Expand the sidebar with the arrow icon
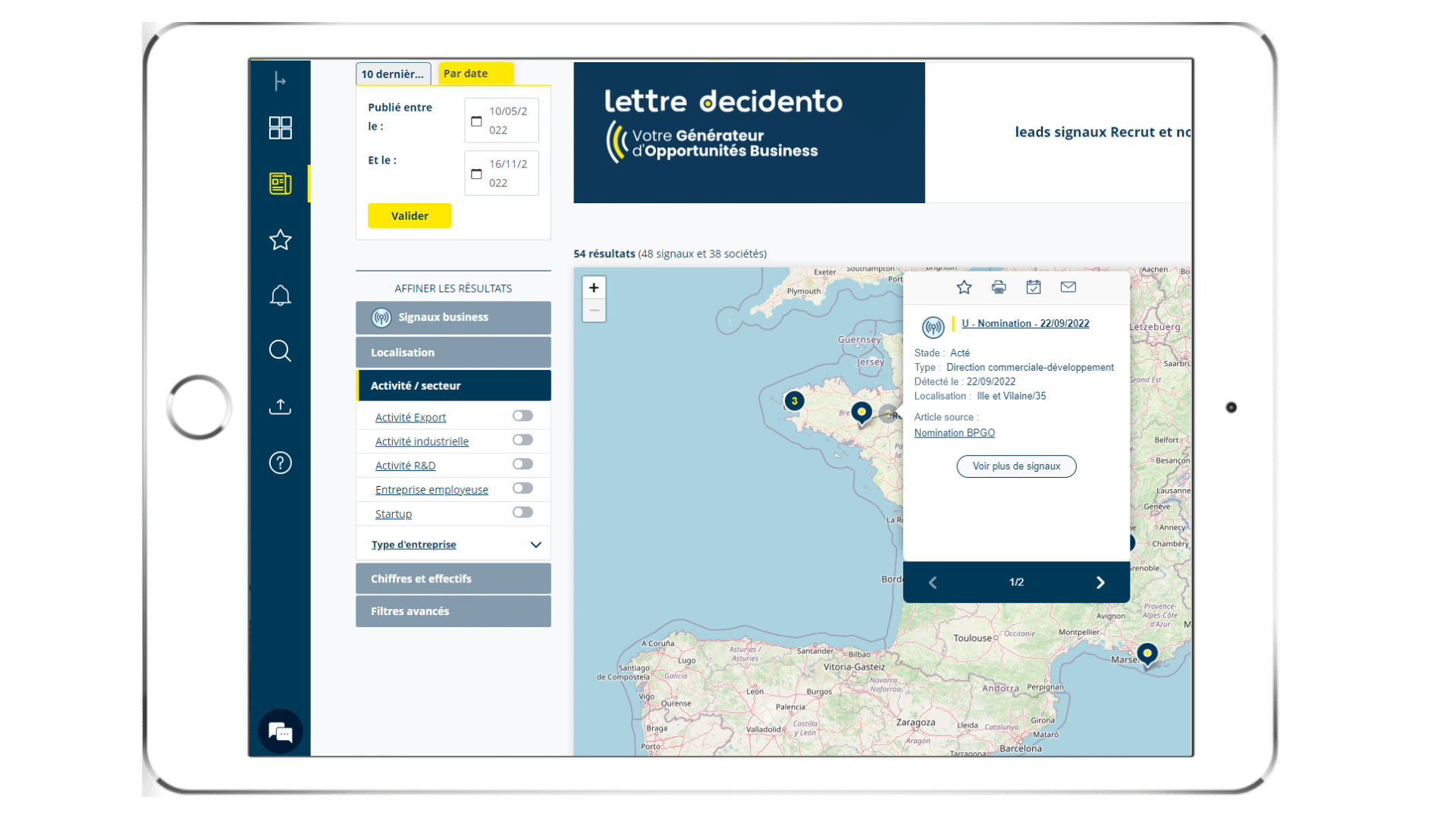Viewport: 1456px width, 819px height. click(280, 81)
